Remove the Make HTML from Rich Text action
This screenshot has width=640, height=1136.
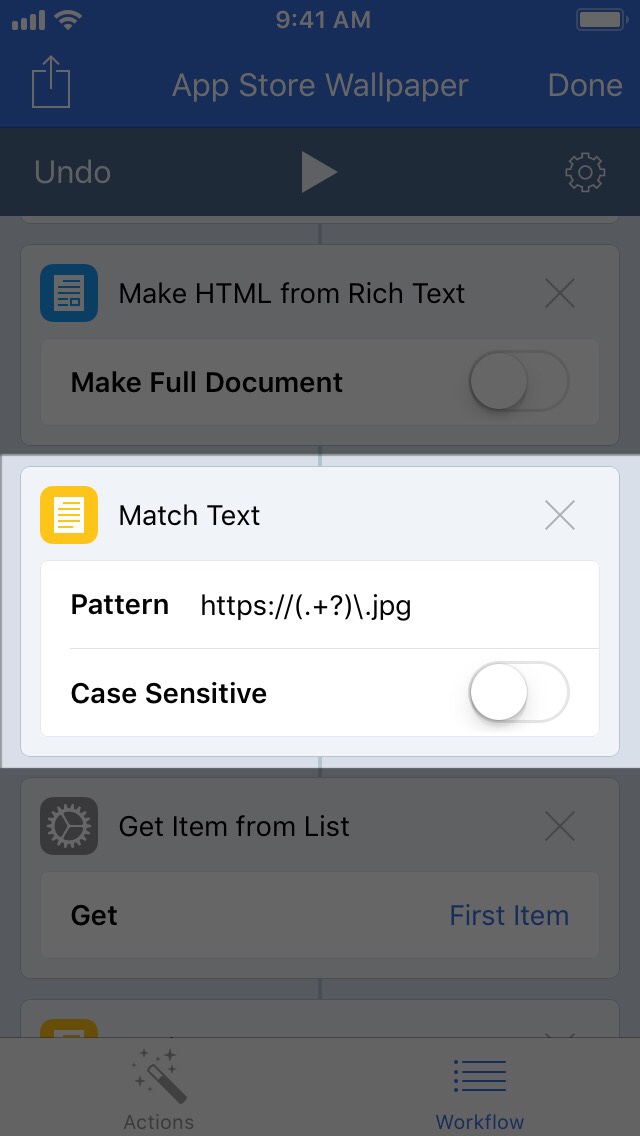tap(560, 293)
